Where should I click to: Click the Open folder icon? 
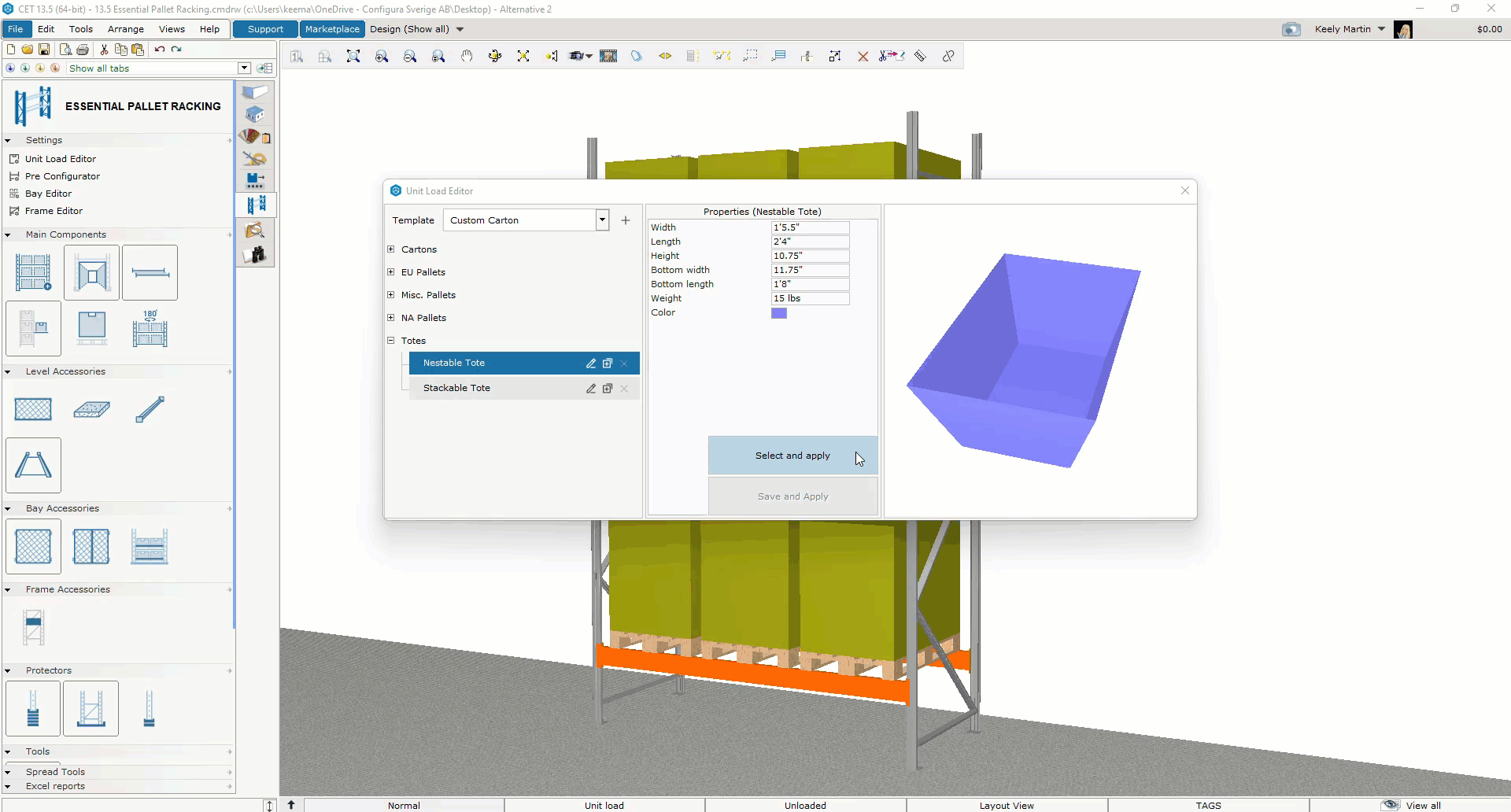coord(28,49)
